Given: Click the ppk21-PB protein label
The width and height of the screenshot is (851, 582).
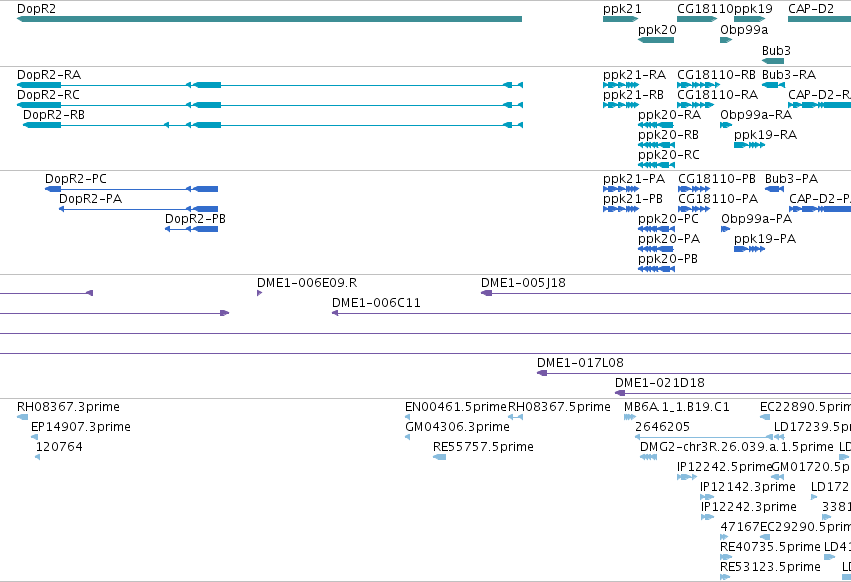Looking at the screenshot, I should coord(633,199).
